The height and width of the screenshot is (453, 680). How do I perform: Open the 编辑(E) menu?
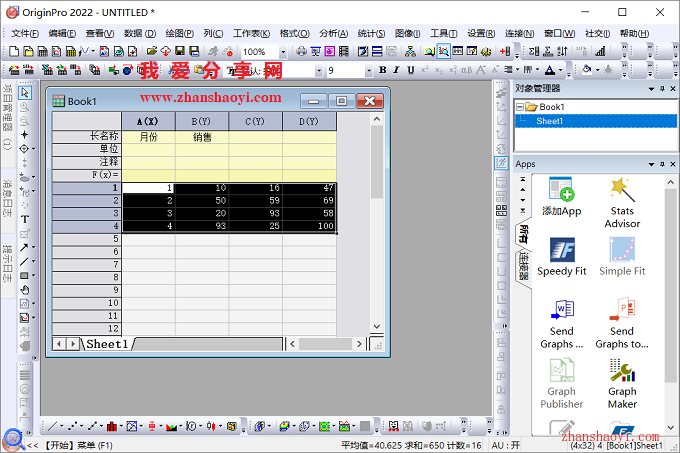[x=62, y=33]
